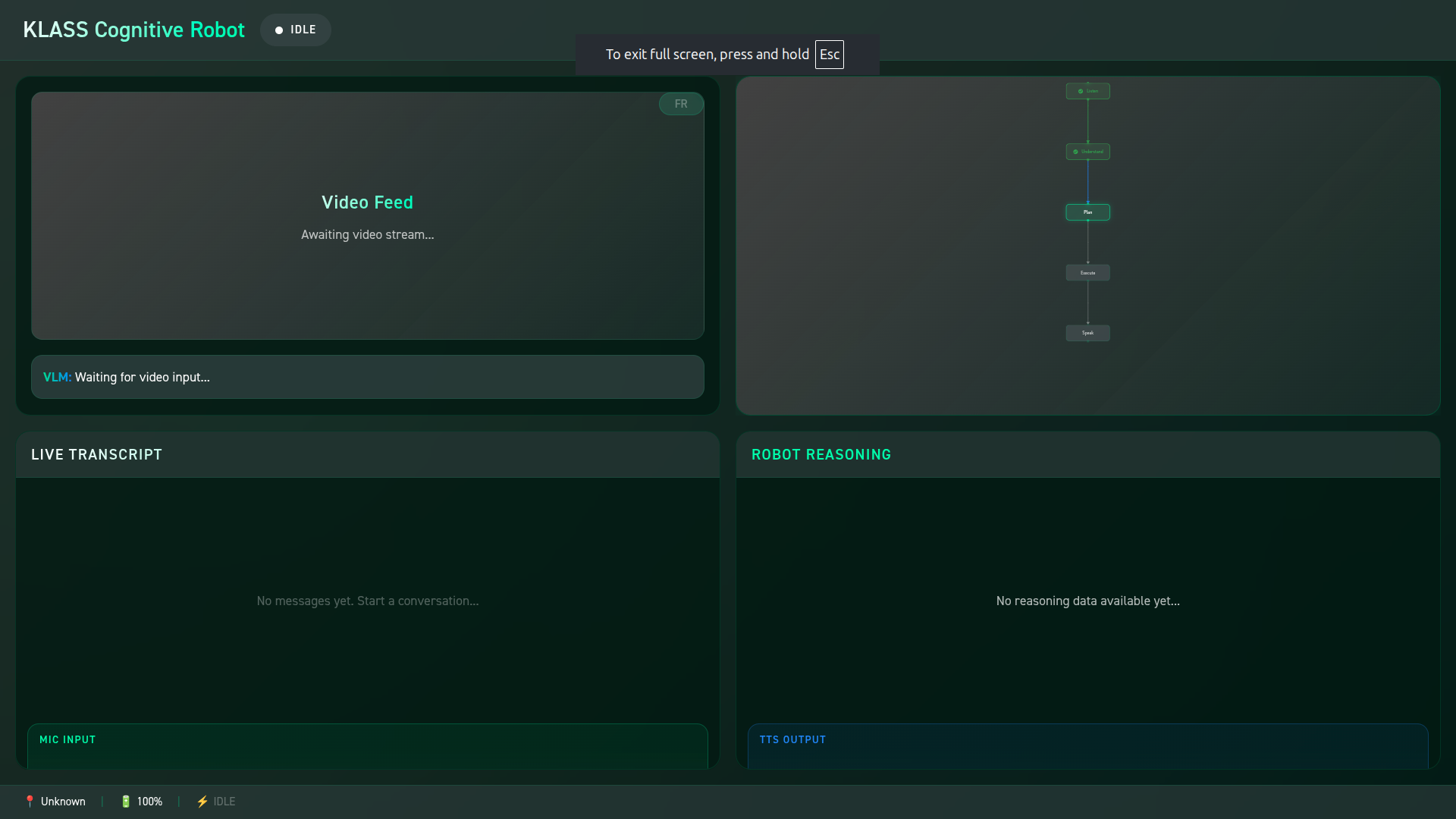The height and width of the screenshot is (819, 1456).
Task: Click the Video Feed placeholder area
Action: (x=367, y=216)
